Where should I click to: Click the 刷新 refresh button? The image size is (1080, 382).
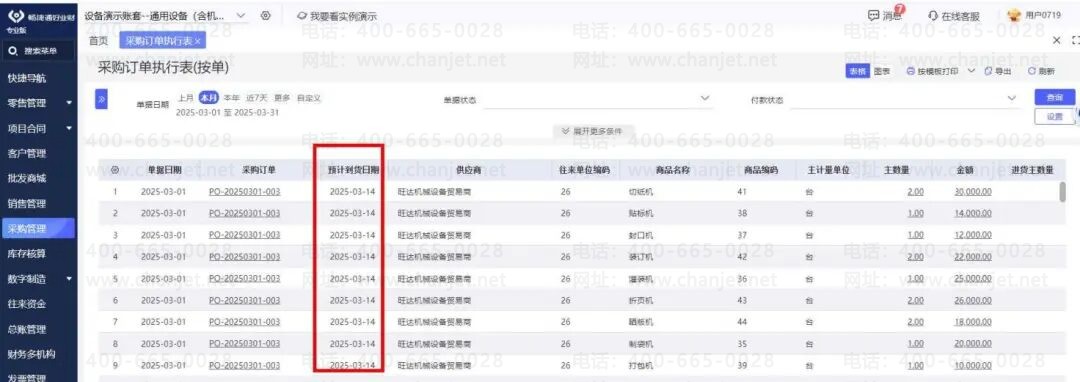click(1041, 71)
